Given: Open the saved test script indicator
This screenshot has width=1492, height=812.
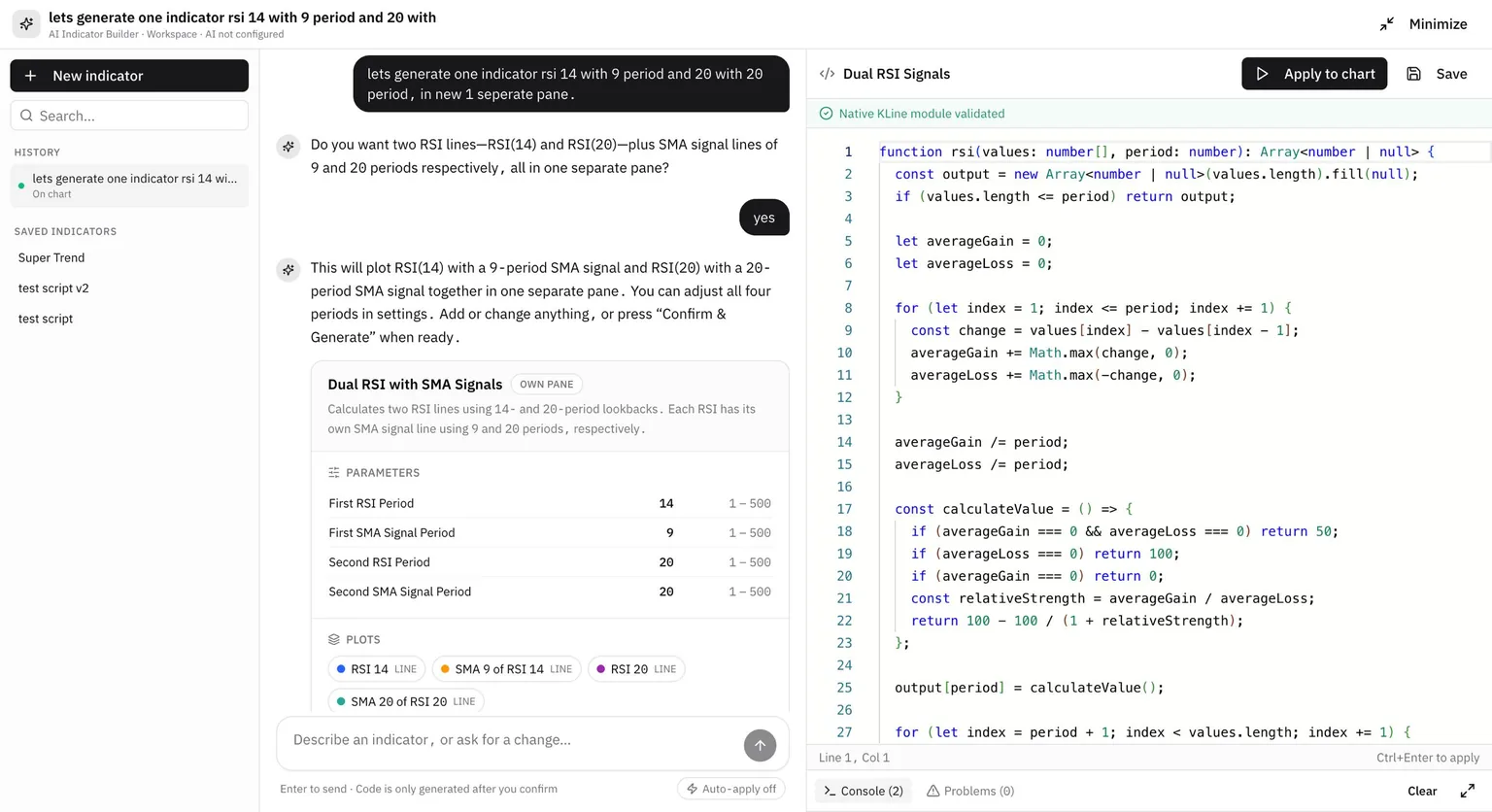Looking at the screenshot, I should (x=46, y=319).
